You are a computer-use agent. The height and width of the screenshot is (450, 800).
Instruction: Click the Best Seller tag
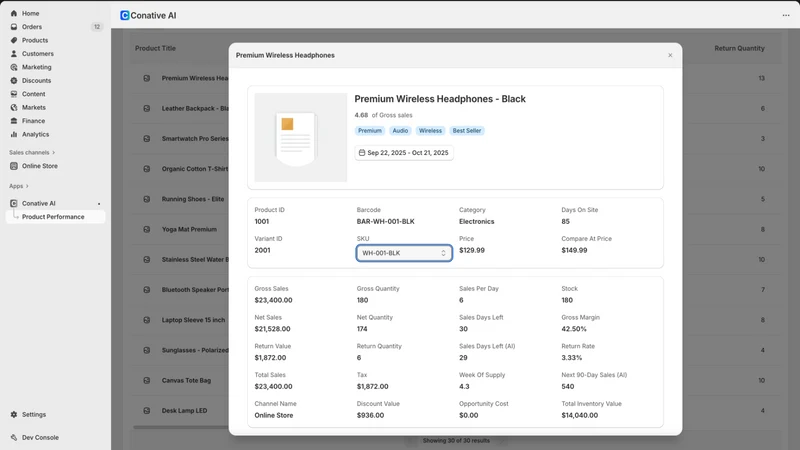click(x=467, y=131)
